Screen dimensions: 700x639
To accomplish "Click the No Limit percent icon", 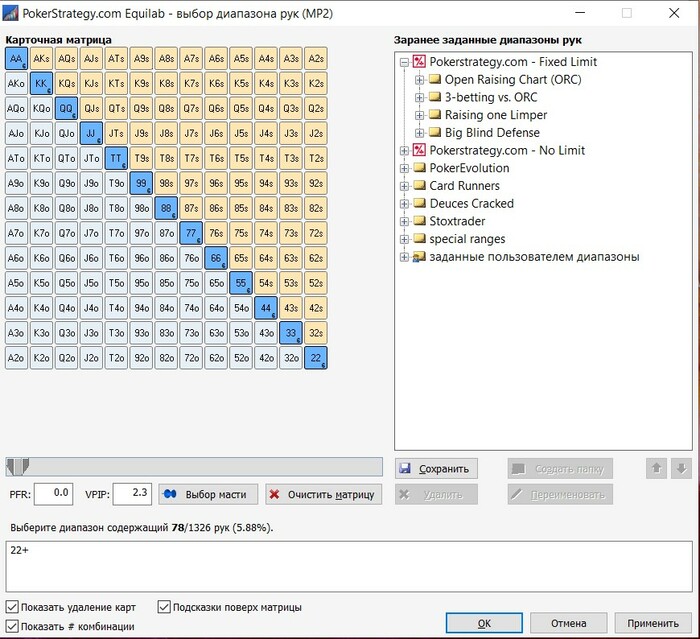I will click(419, 150).
